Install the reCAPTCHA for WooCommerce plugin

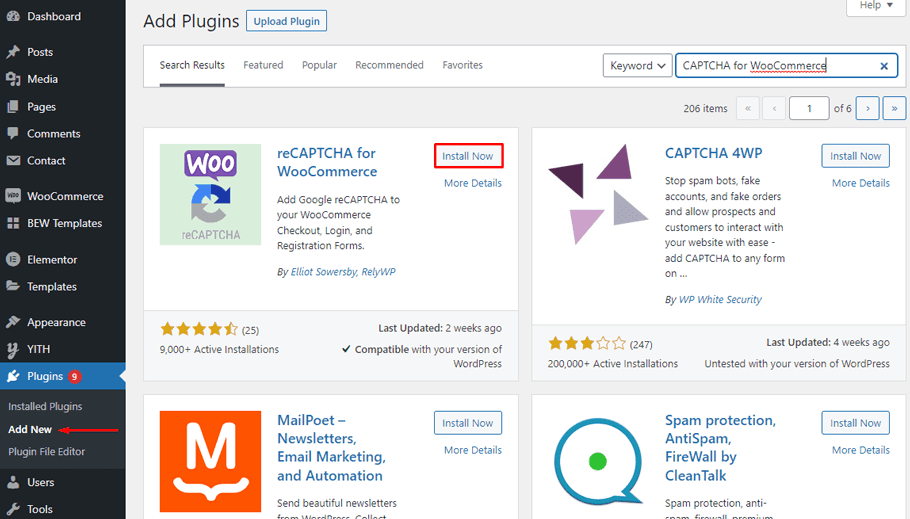click(468, 156)
